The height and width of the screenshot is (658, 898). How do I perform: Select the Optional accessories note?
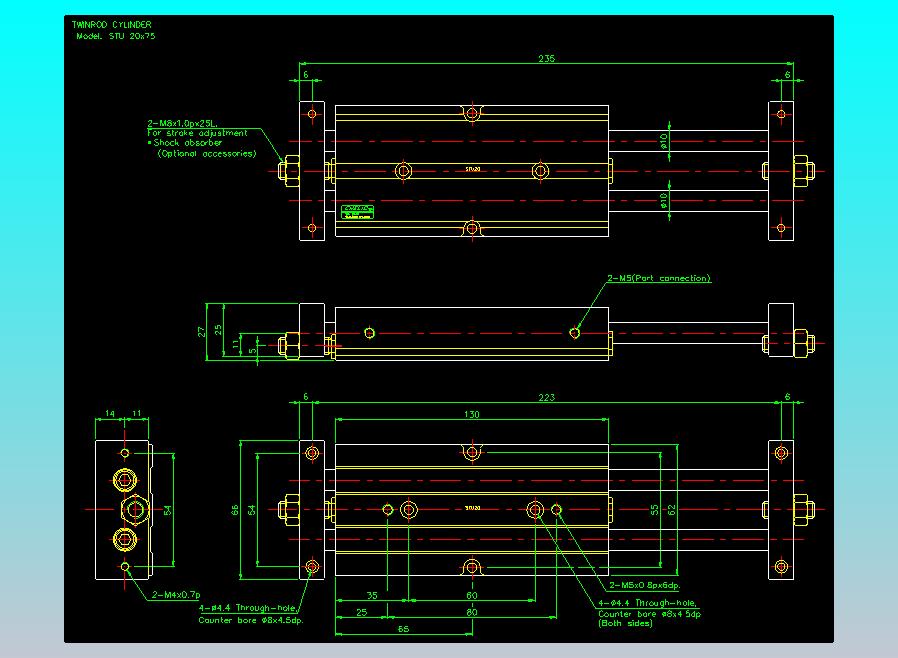point(206,153)
